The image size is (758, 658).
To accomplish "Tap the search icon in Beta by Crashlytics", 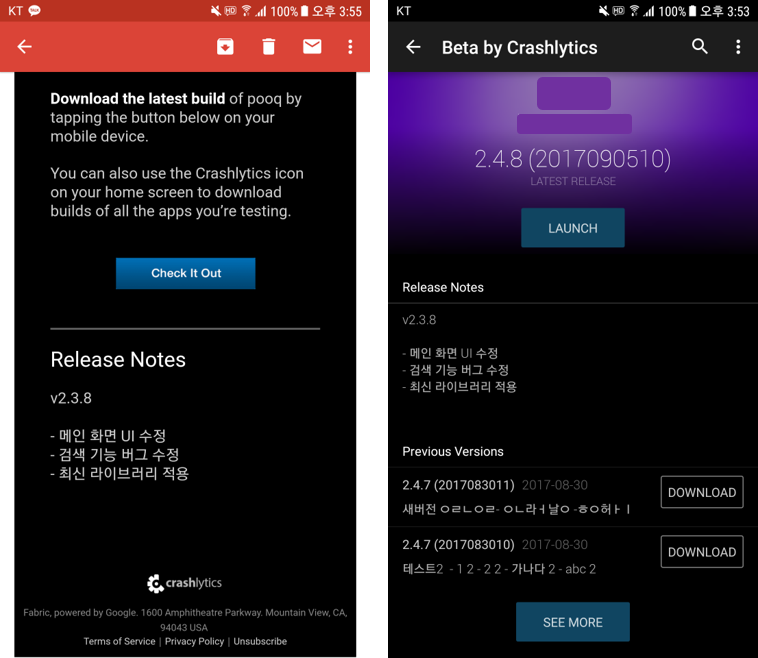I will tap(700, 46).
